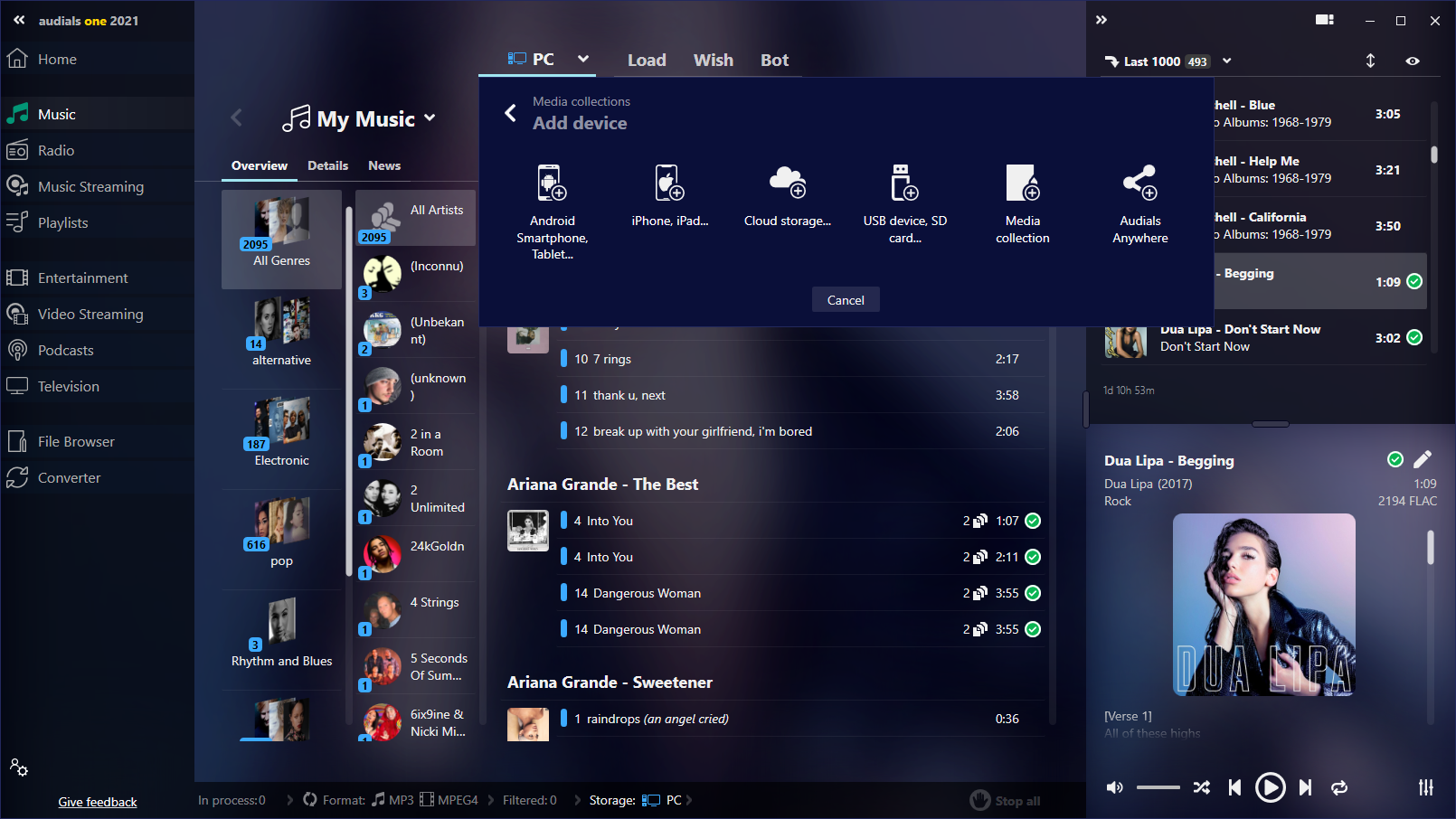
Task: Open the equalizer settings icon
Action: (x=1425, y=787)
